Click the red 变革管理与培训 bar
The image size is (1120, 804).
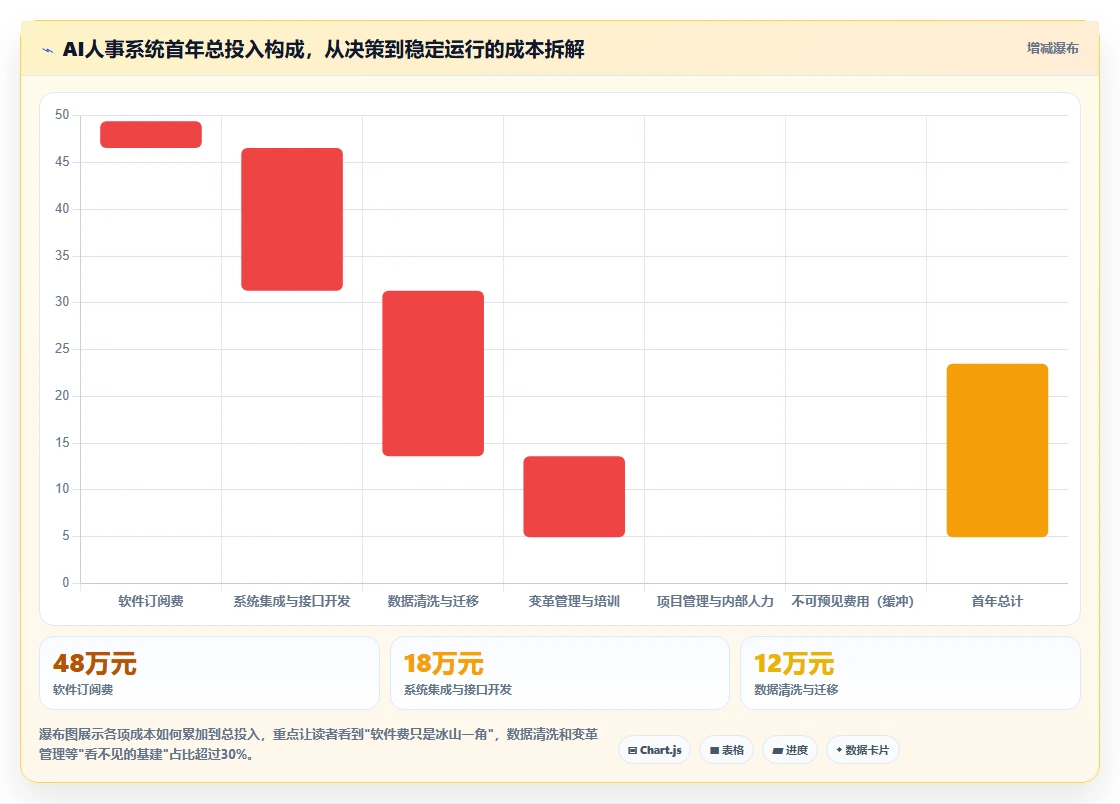pos(574,496)
